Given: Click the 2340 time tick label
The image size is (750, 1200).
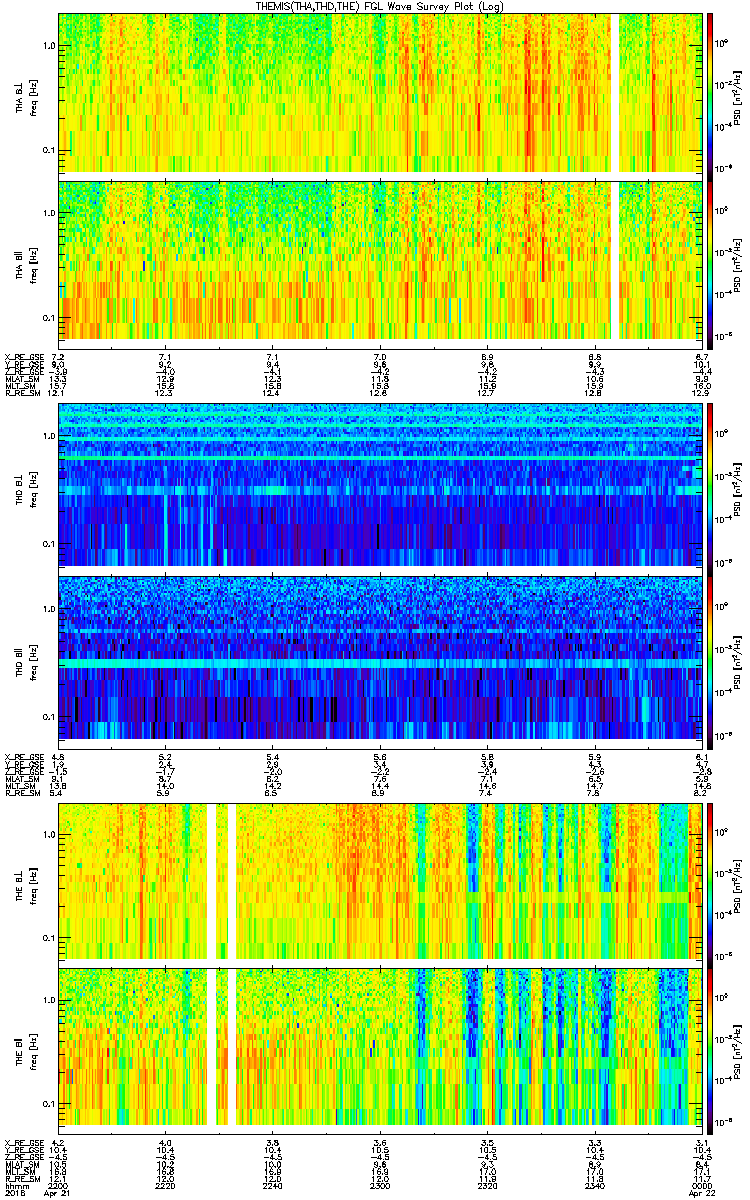Looking at the screenshot, I should pyautogui.click(x=594, y=1185).
